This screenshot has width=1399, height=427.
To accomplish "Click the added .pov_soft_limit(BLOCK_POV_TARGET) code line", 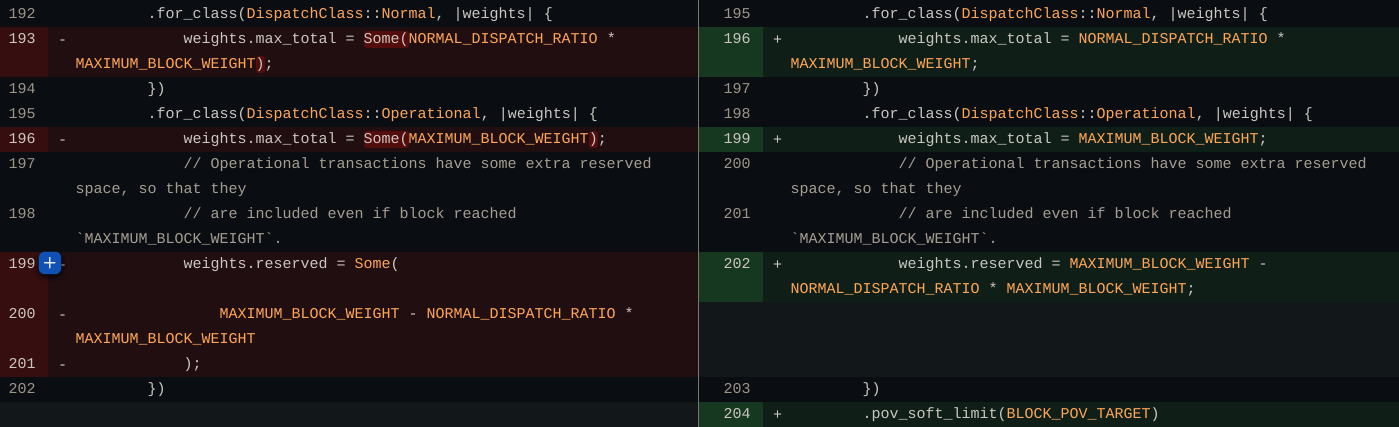I will (x=1010, y=414).
